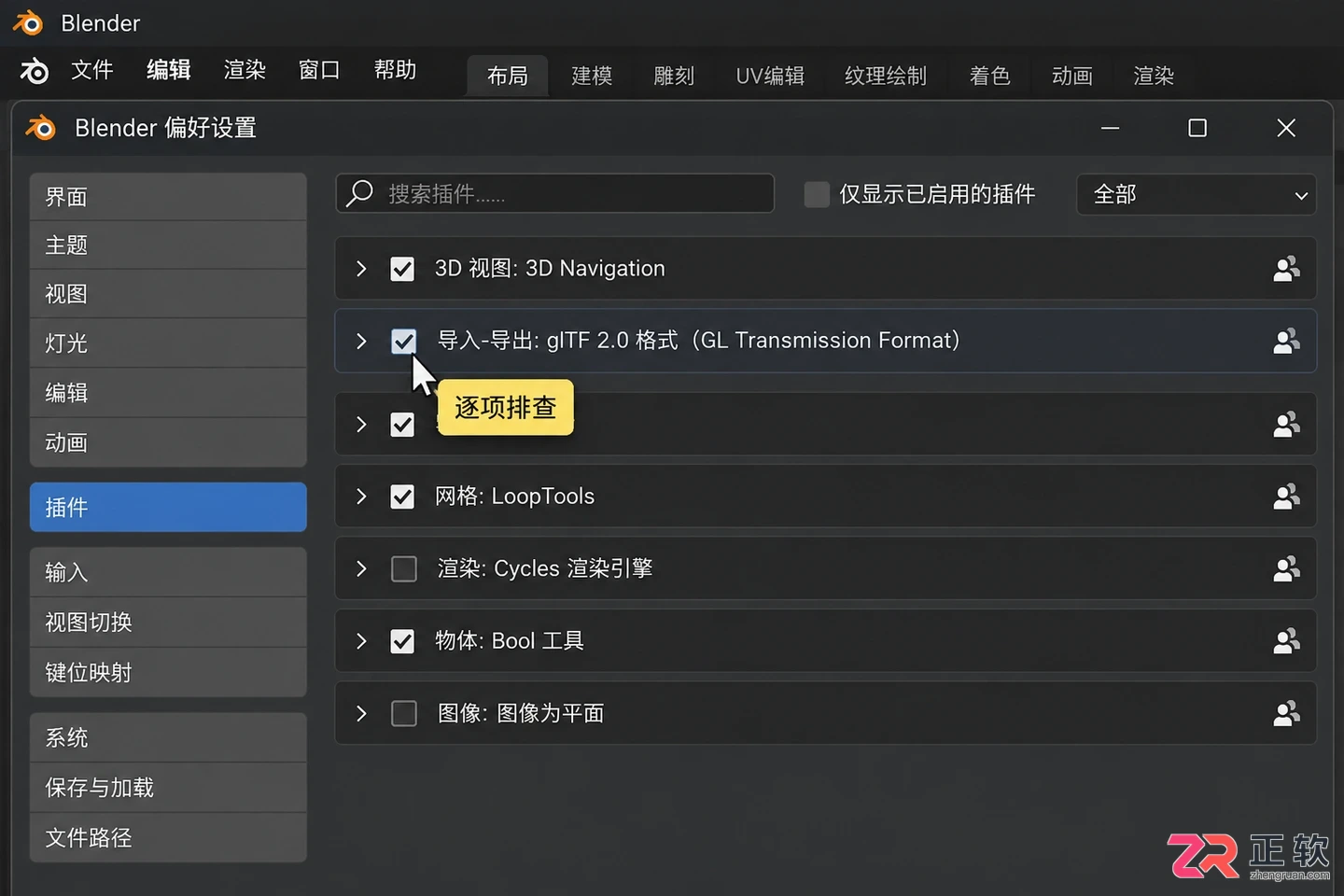Click the community icon on the 3D Navigation row

(x=1287, y=269)
